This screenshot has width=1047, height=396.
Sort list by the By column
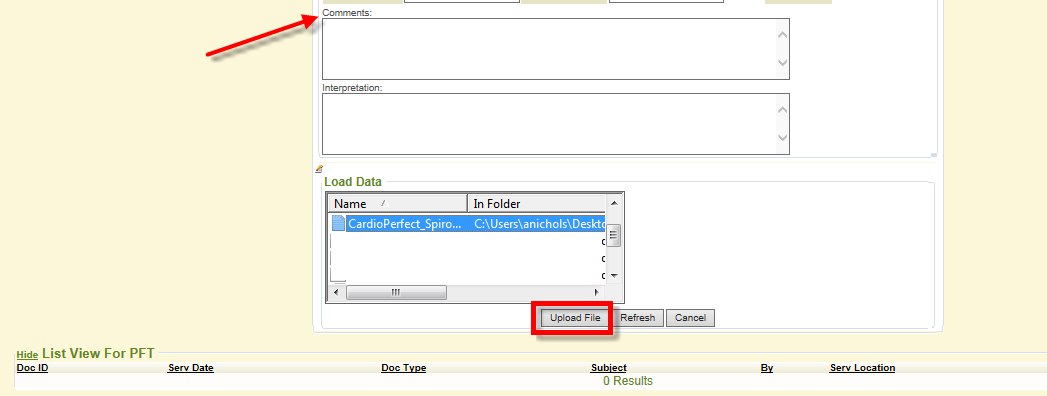[767, 368]
